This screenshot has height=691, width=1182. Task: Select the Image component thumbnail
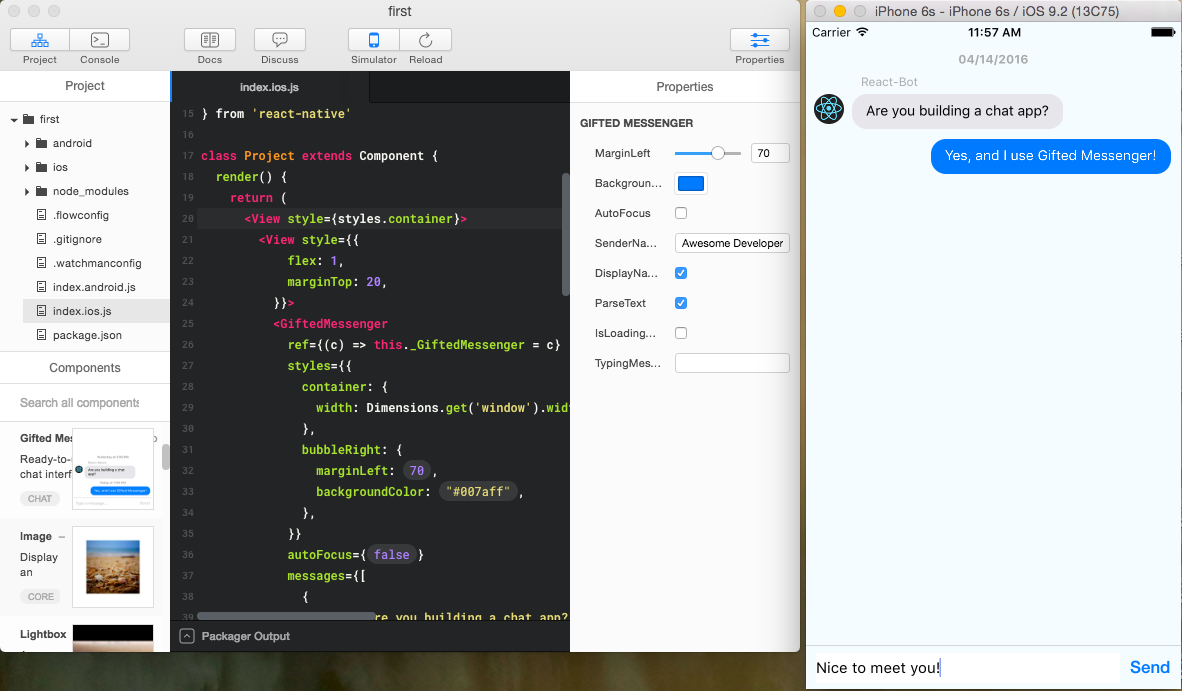click(113, 567)
